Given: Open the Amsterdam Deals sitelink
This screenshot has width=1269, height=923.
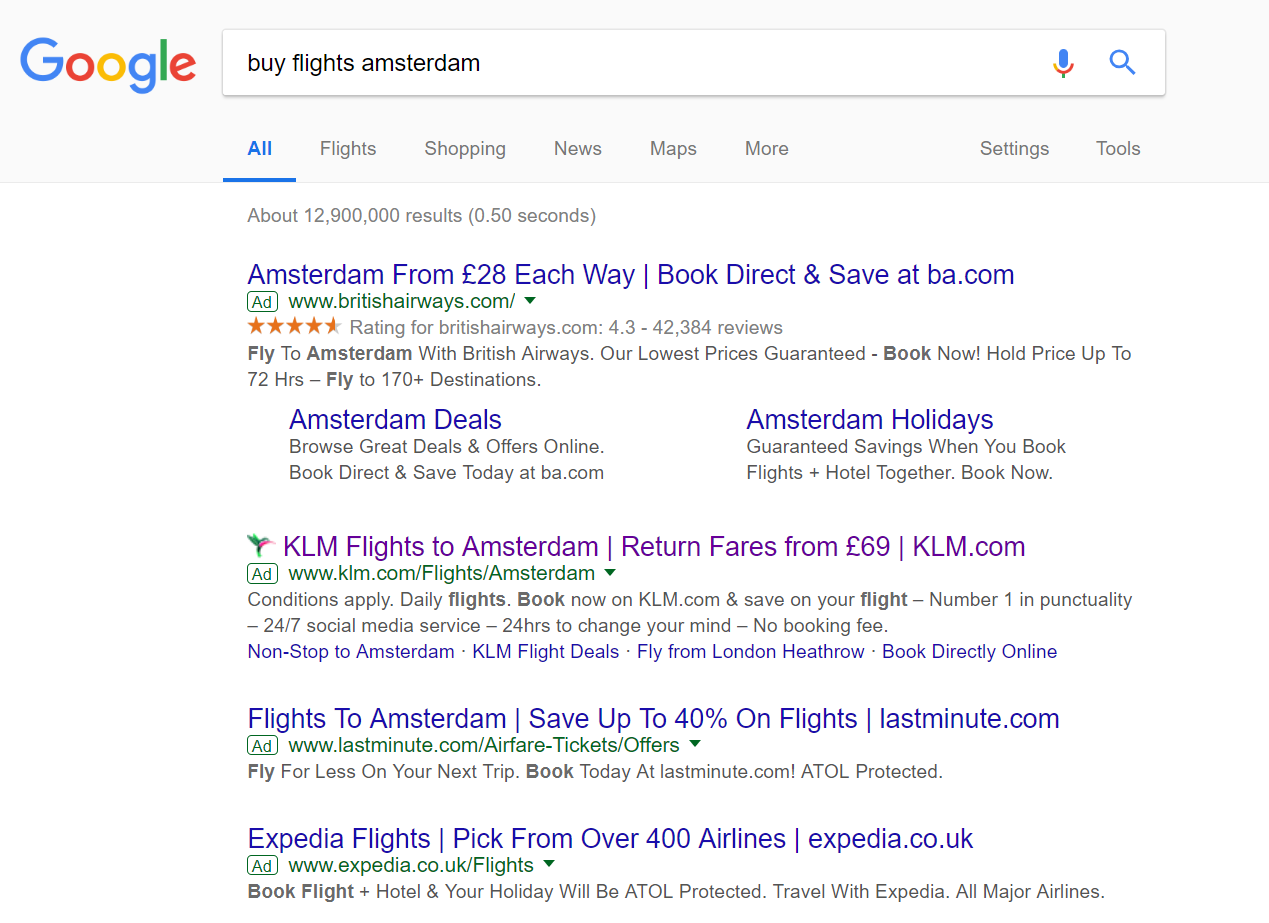Looking at the screenshot, I should point(395,420).
